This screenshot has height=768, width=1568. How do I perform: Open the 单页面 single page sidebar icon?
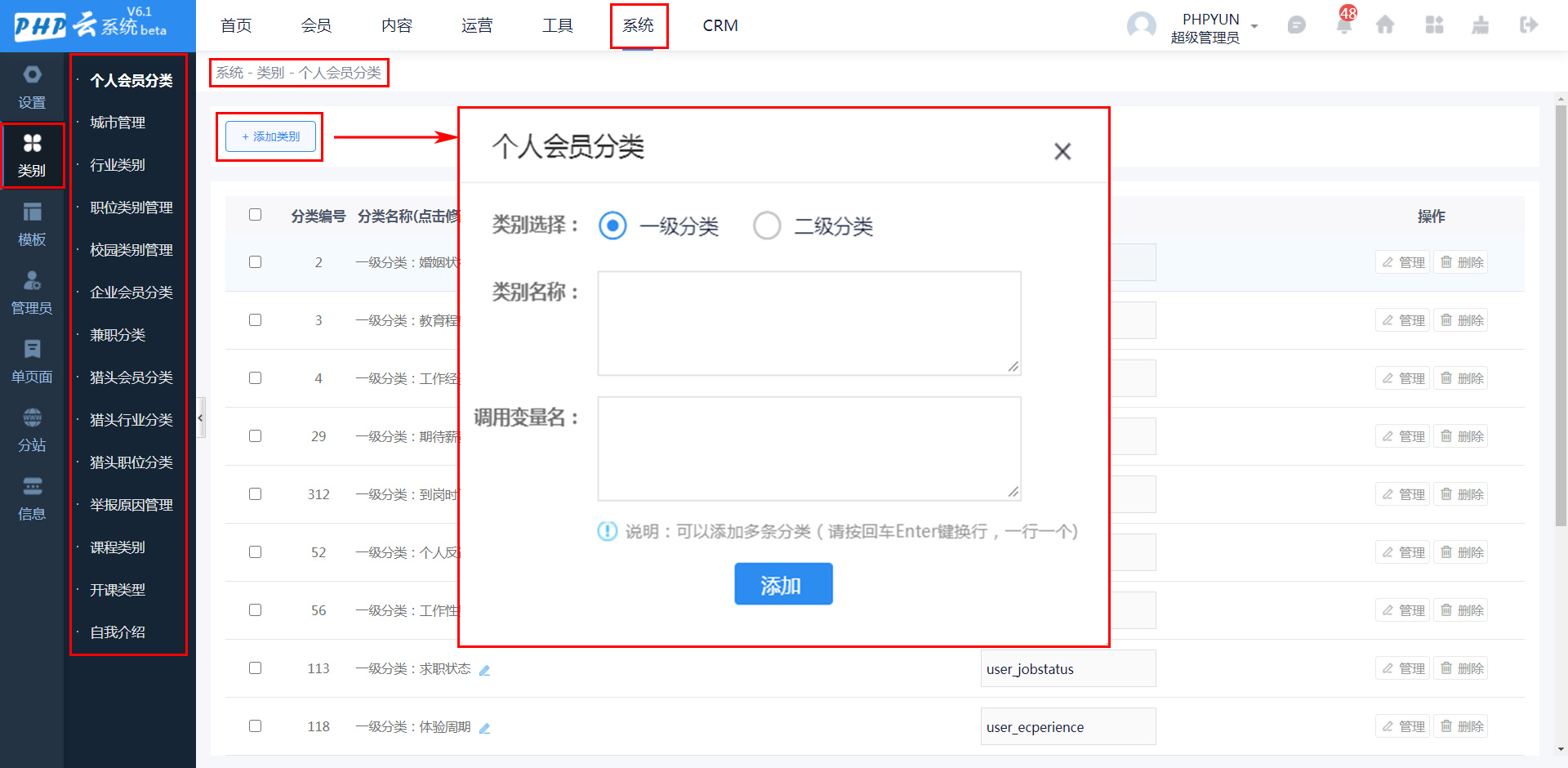32,362
